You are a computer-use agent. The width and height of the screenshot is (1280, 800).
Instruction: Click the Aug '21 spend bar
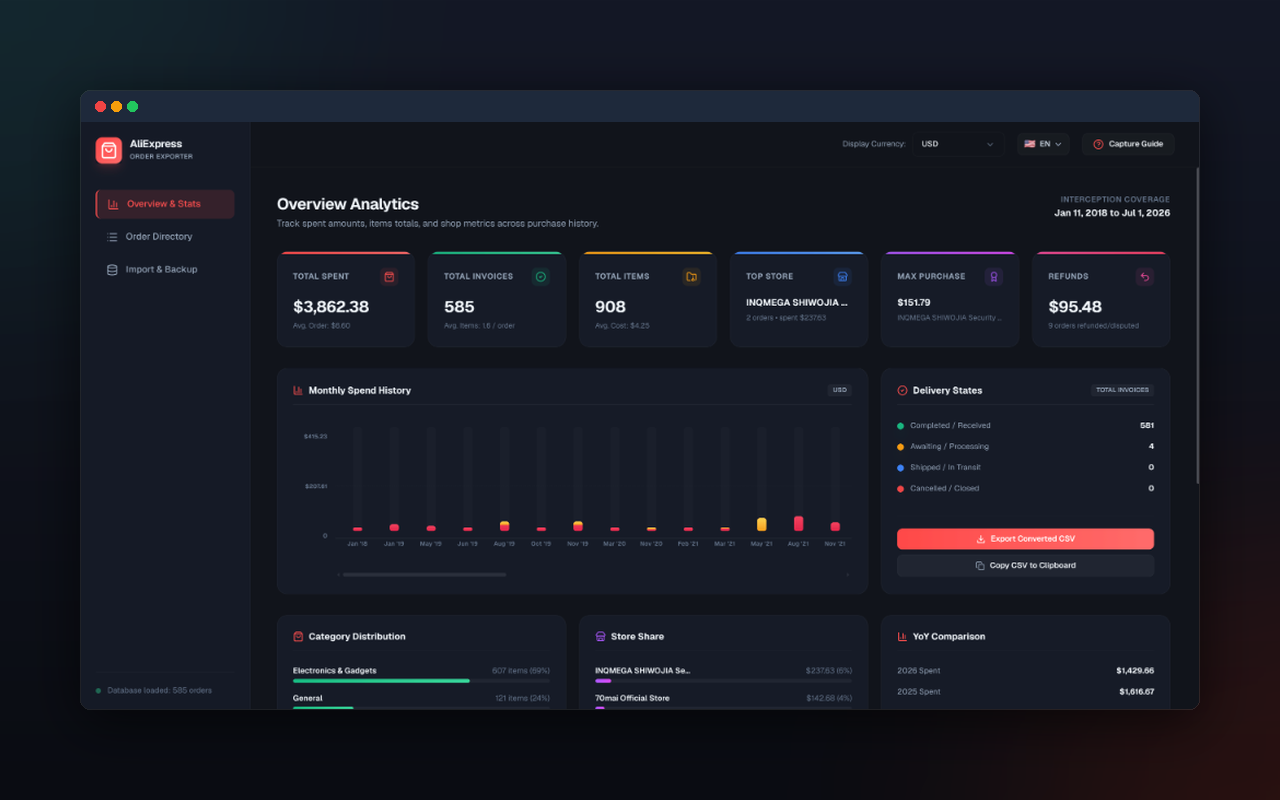pyautogui.click(x=798, y=523)
